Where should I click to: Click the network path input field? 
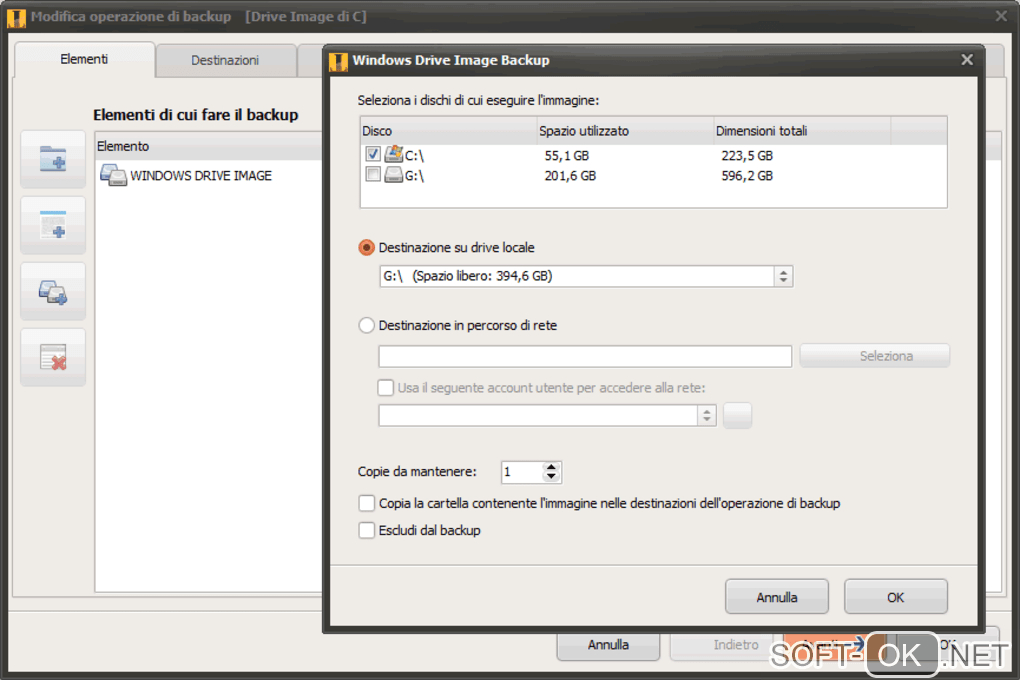click(x=585, y=357)
